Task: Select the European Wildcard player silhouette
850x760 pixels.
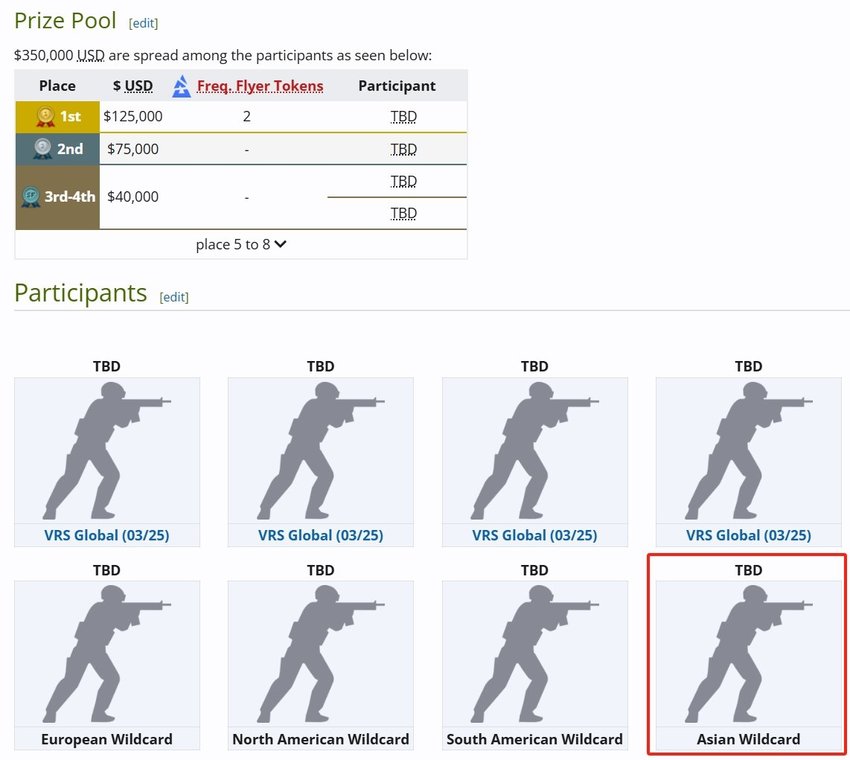Action: 107,653
